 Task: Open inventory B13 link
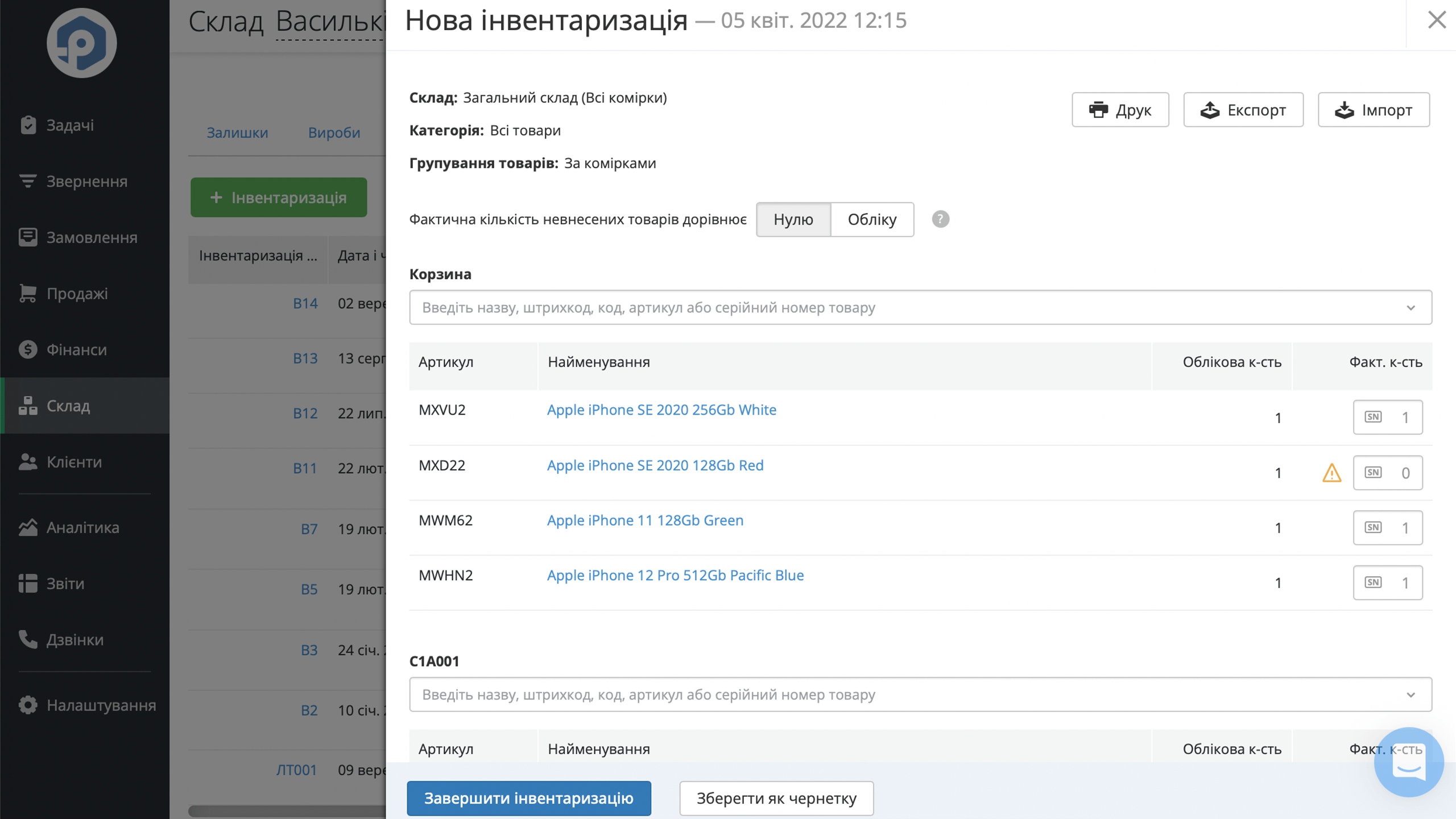(305, 358)
